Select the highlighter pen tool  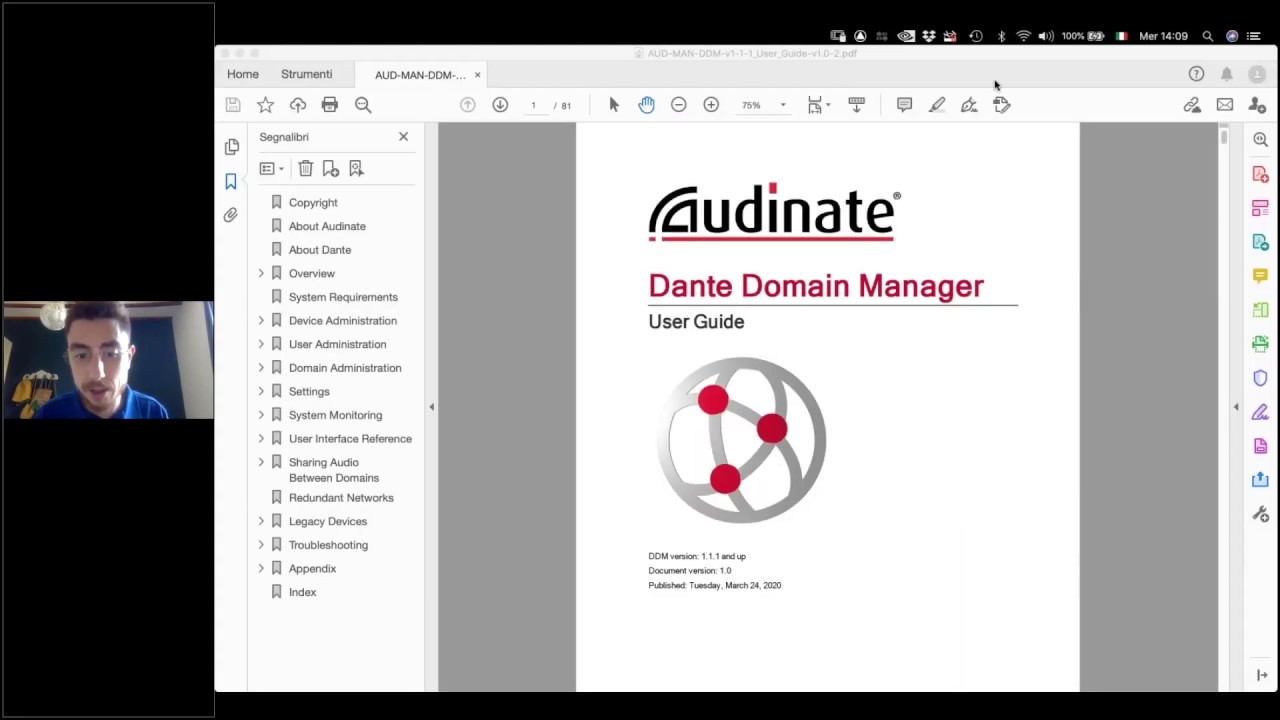coord(937,105)
